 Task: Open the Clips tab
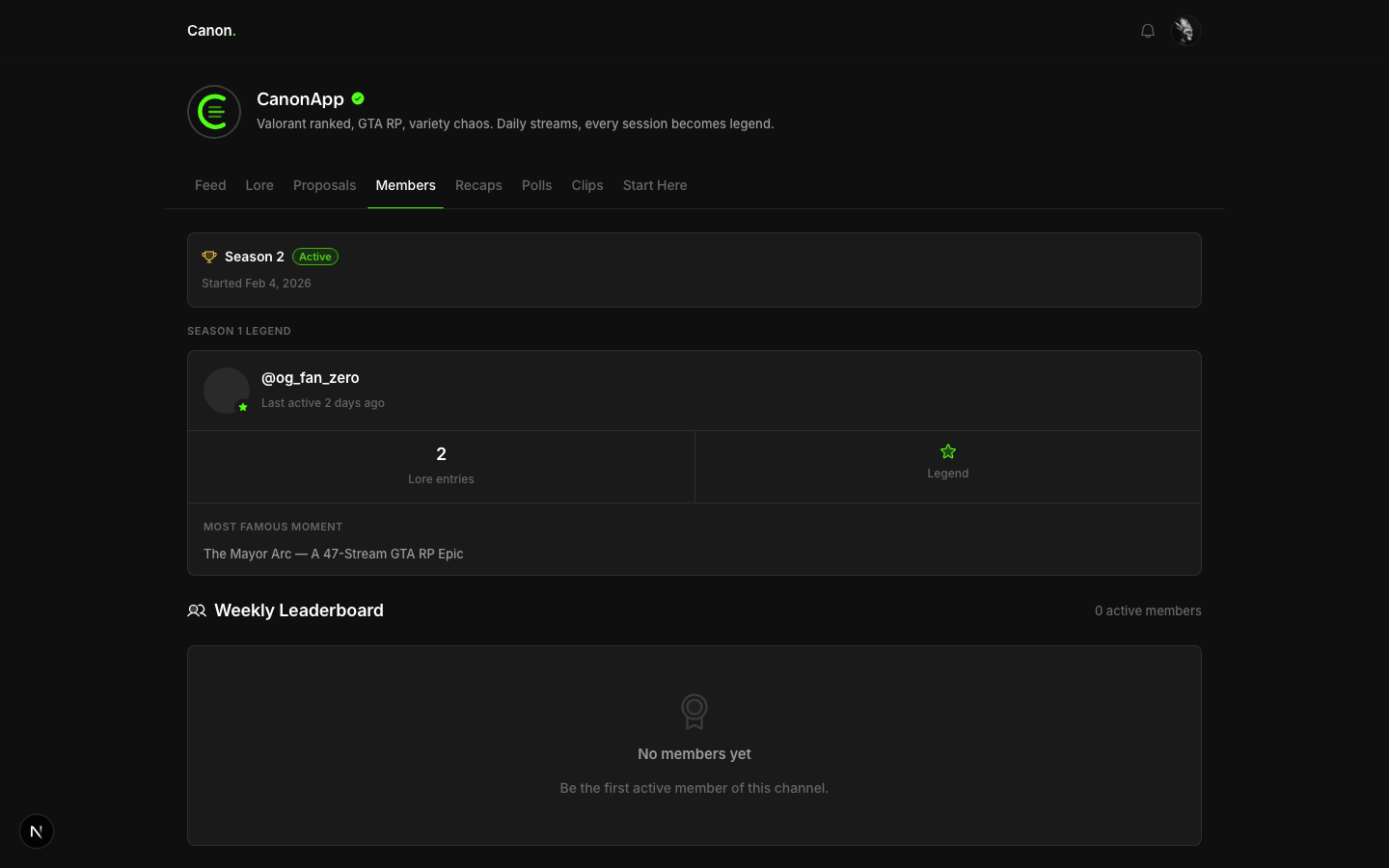click(587, 185)
